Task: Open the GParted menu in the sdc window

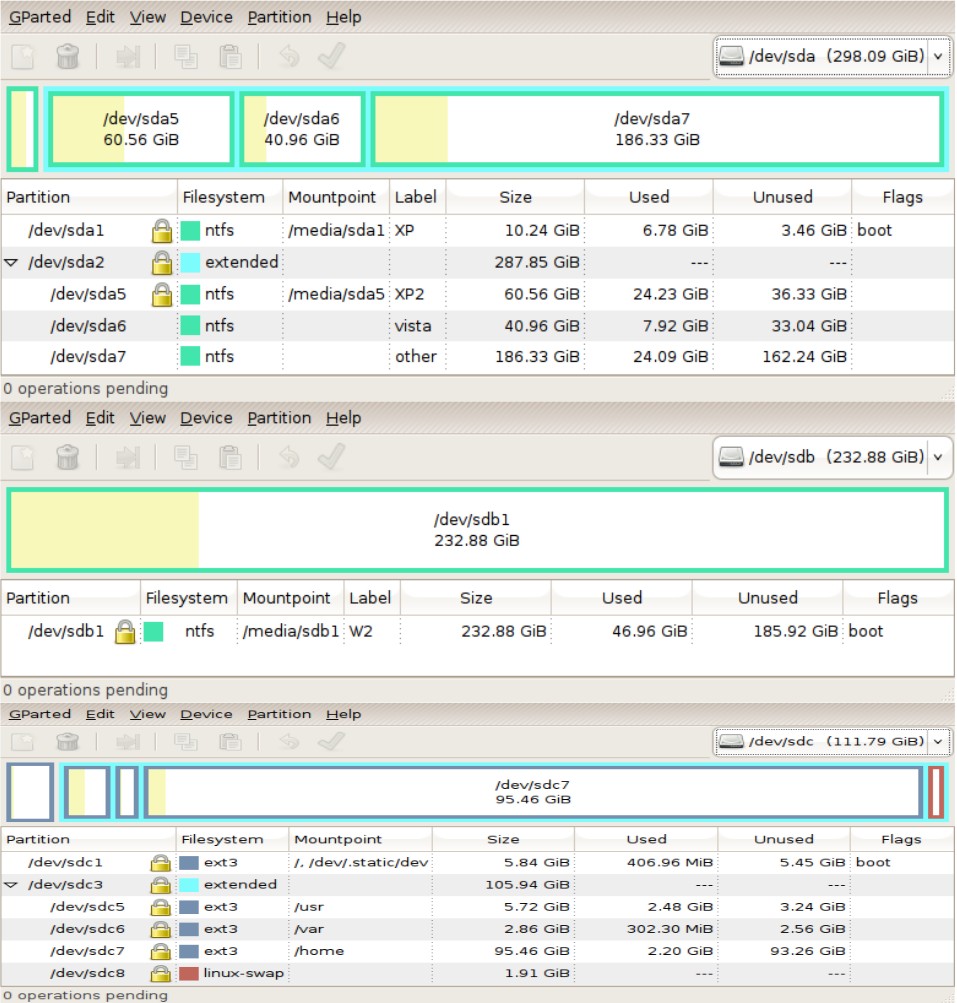Action: tap(40, 713)
